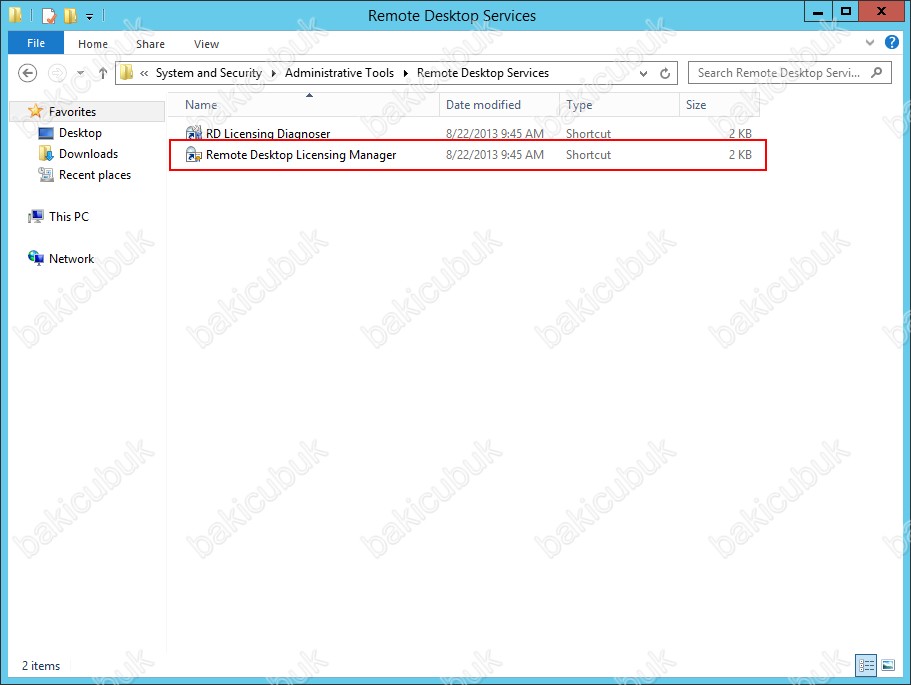This screenshot has height=685, width=911.
Task: Expand the address bar history dropdown
Action: pos(643,73)
